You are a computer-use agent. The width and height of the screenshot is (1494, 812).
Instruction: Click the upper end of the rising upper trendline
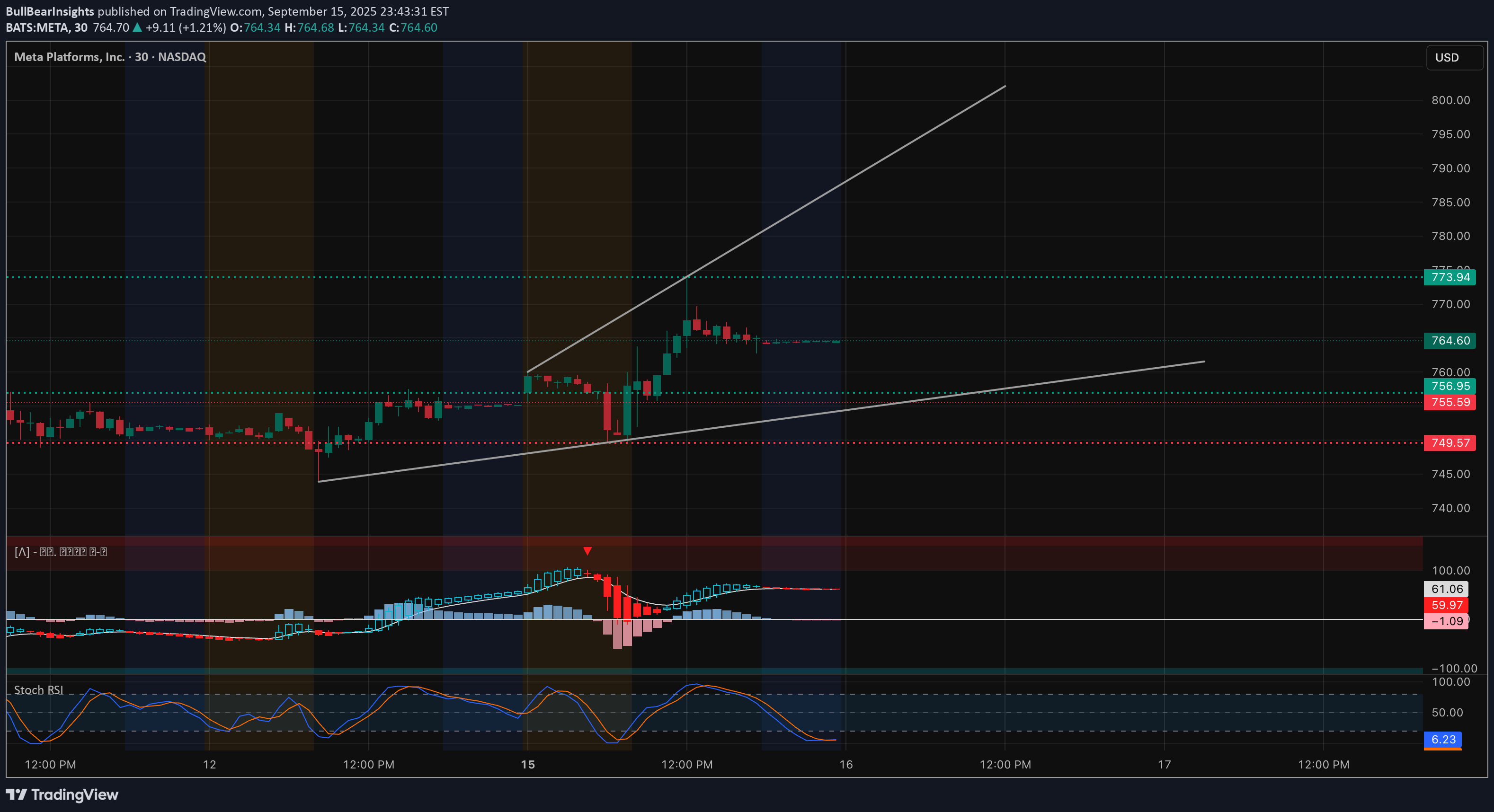pos(1005,87)
